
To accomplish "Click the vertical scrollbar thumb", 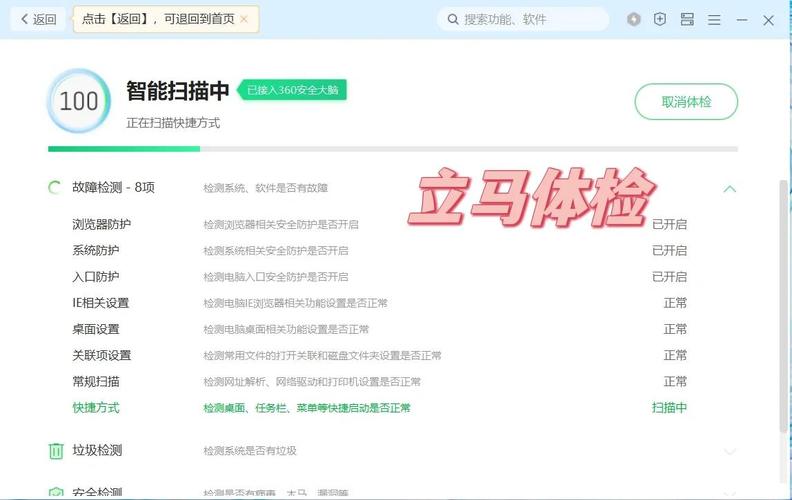I will tap(783, 306).
